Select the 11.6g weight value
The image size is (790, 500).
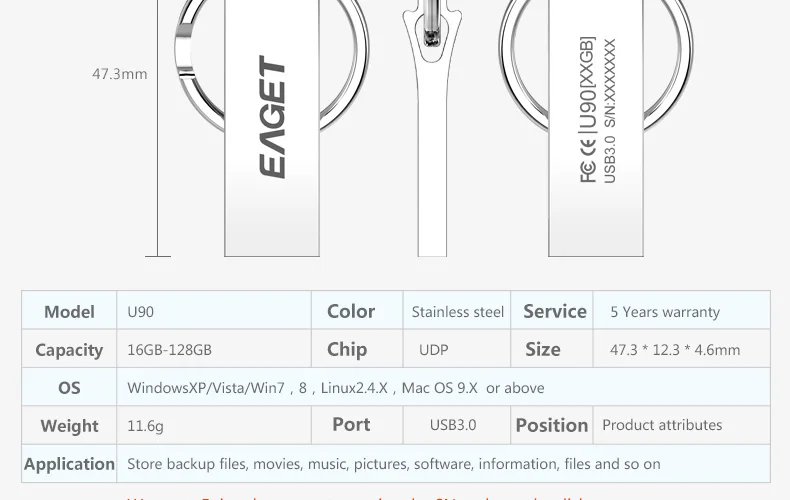[x=145, y=426]
